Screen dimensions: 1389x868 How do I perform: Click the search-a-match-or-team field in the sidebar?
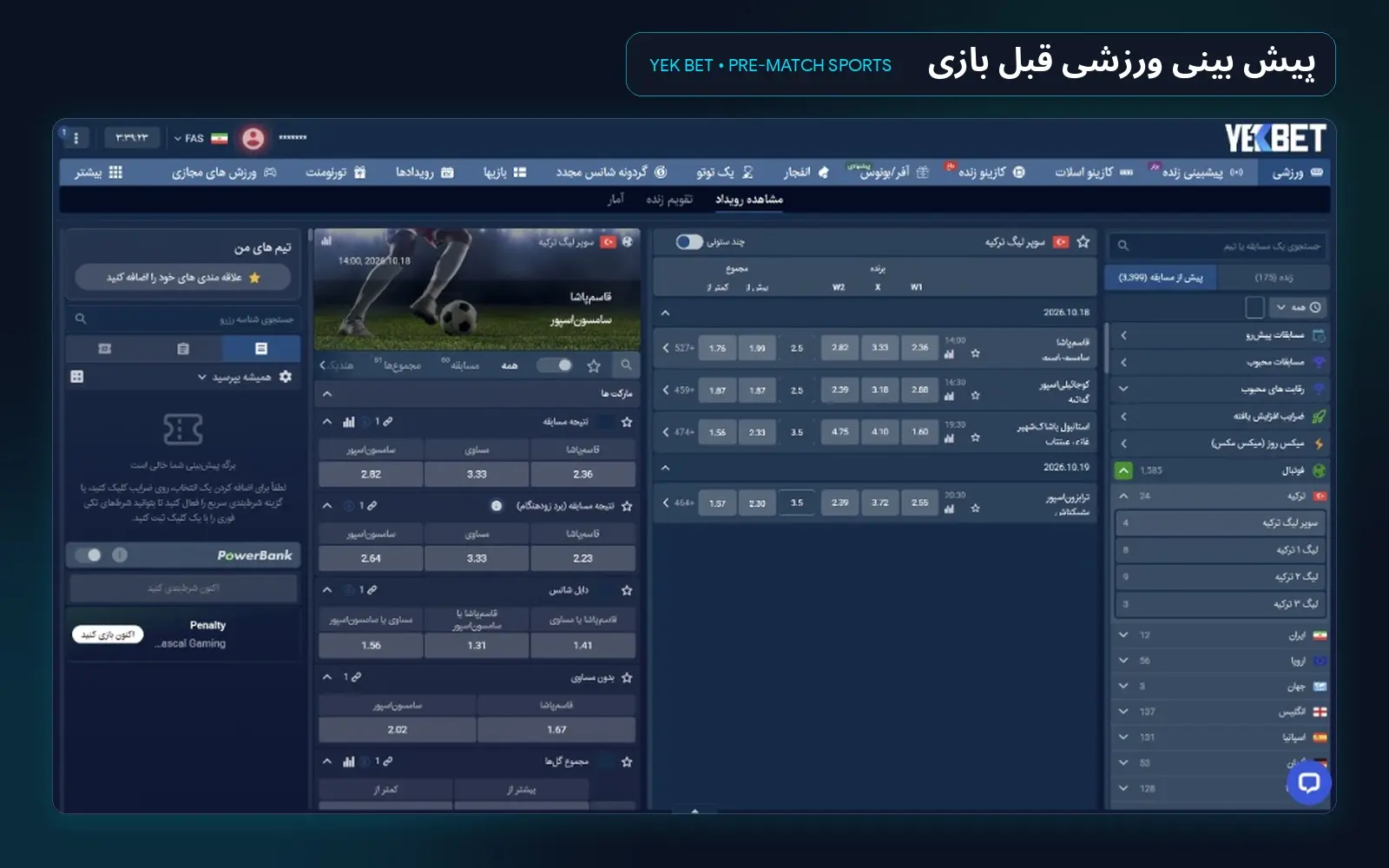[x=1217, y=246]
